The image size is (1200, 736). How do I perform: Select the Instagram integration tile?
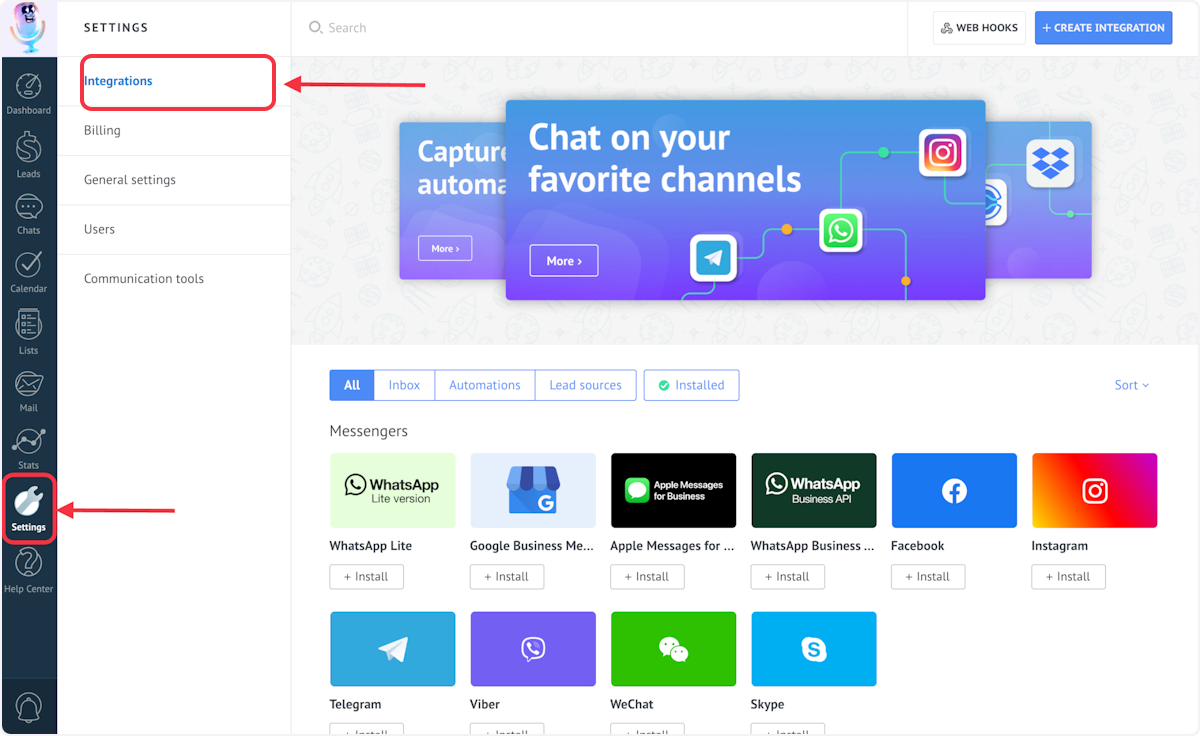(1094, 490)
